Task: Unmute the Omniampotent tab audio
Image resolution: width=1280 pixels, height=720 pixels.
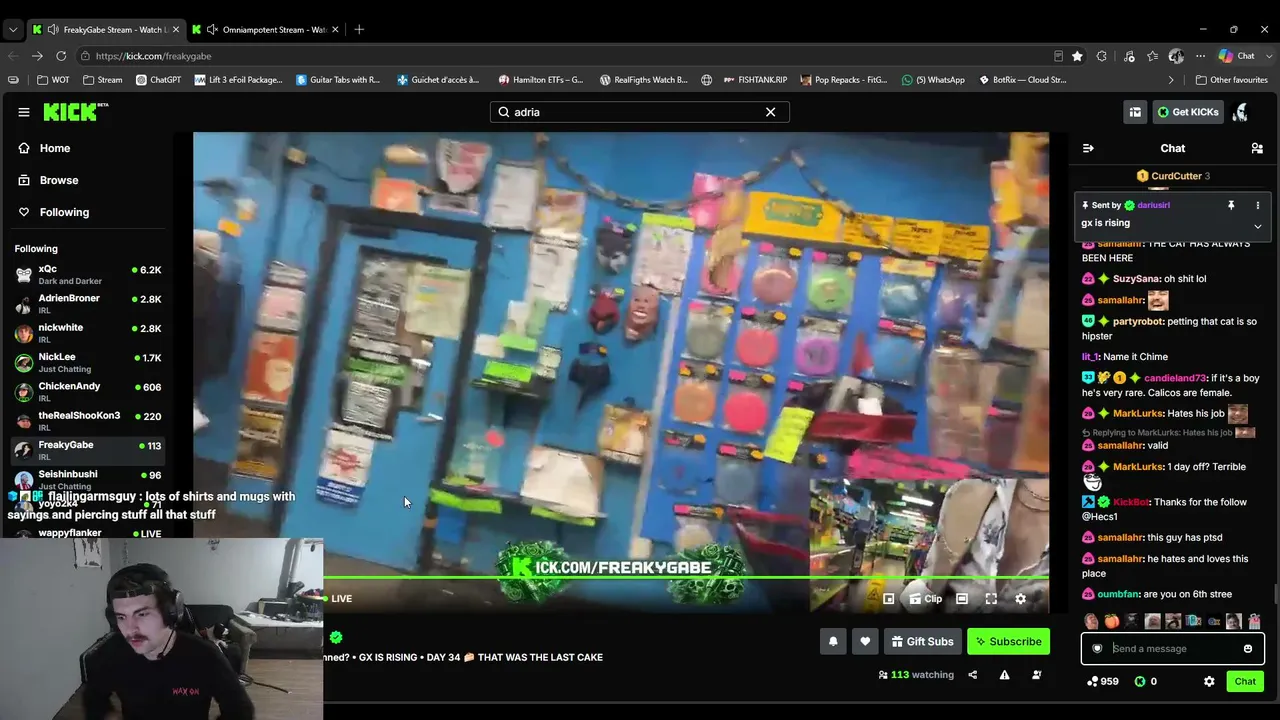Action: [x=212, y=29]
